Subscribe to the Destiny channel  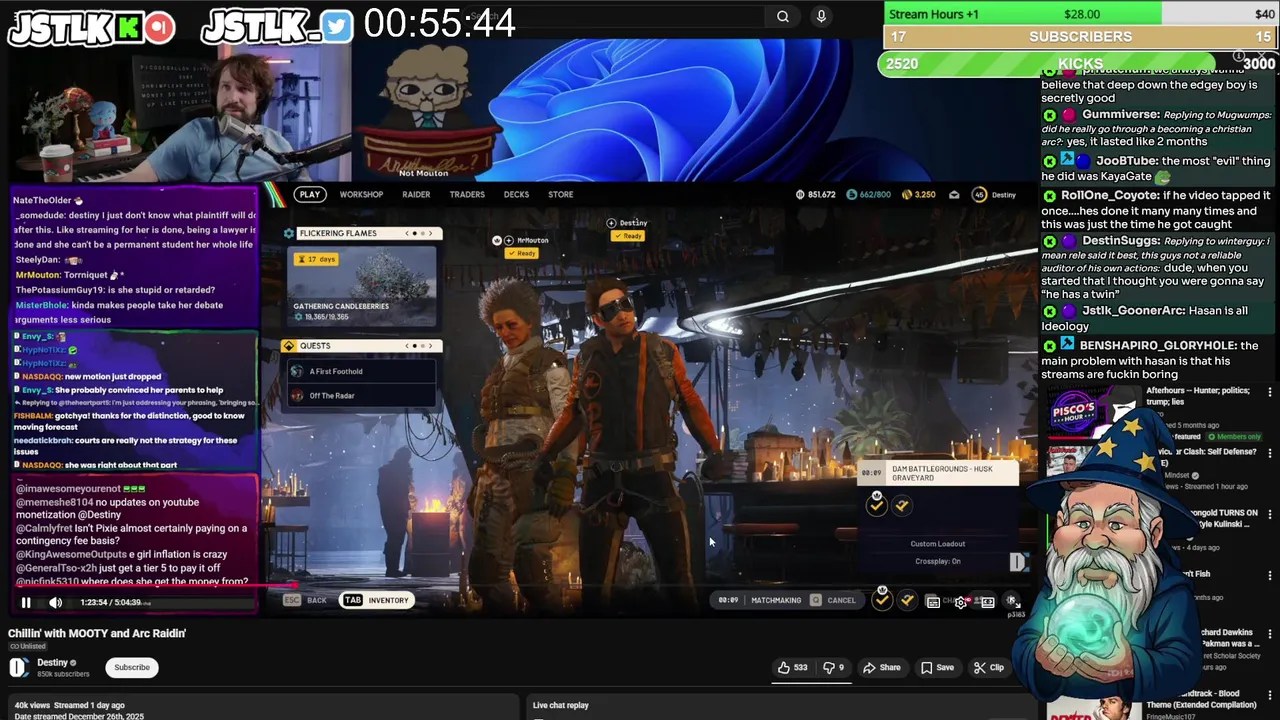pyautogui.click(x=132, y=667)
